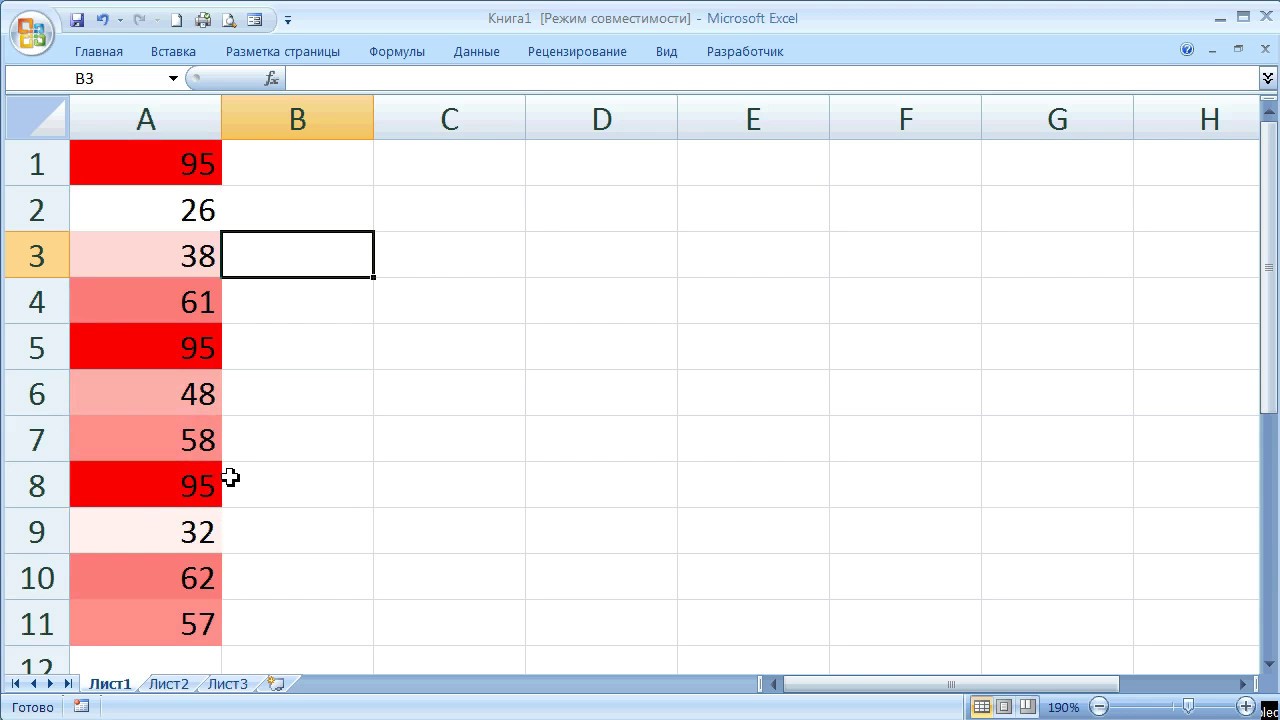
Task: Click the Insert Function fx icon
Action: (x=271, y=78)
